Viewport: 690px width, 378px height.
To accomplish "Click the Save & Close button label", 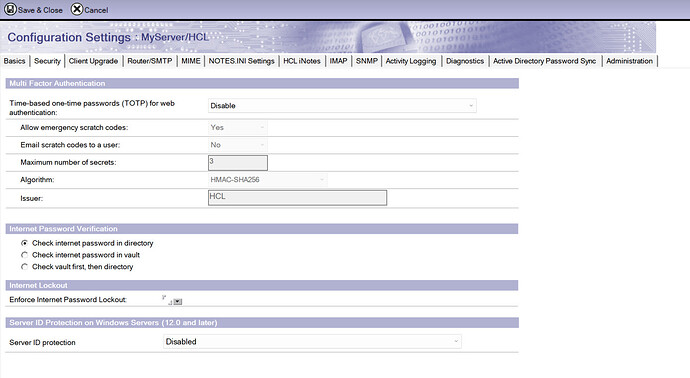I will [x=40, y=10].
